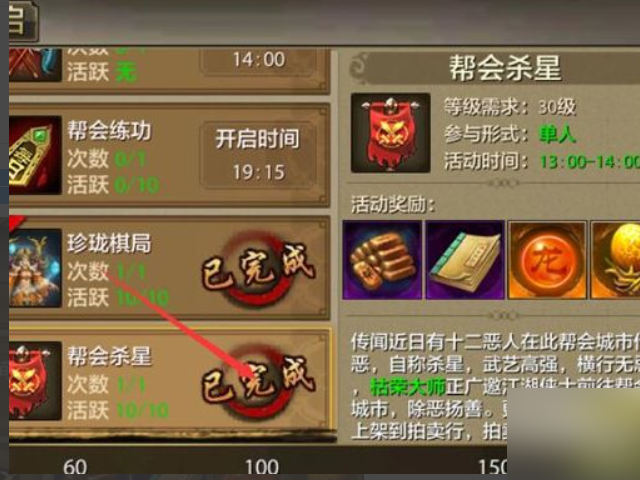This screenshot has width=640, height=480.
Task: Tap 已完成 stamp on 珍珑棋局
Action: click(x=258, y=269)
